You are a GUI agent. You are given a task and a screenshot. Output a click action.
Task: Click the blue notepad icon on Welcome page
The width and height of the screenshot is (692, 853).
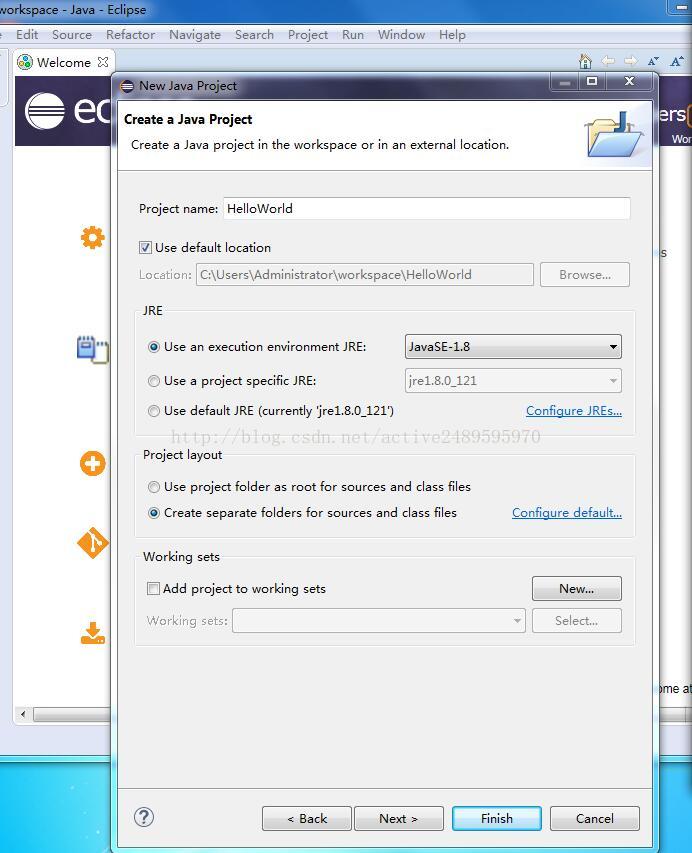pyautogui.click(x=92, y=349)
